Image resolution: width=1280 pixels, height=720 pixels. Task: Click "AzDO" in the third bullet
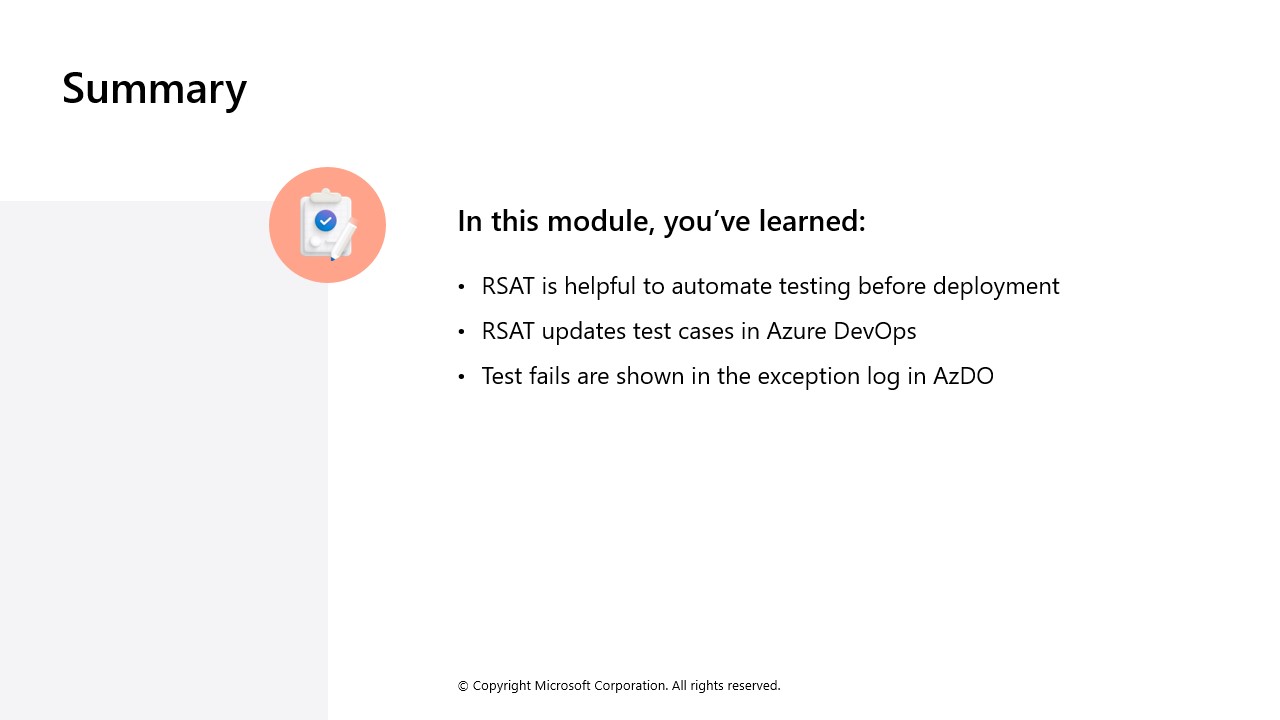pos(963,376)
